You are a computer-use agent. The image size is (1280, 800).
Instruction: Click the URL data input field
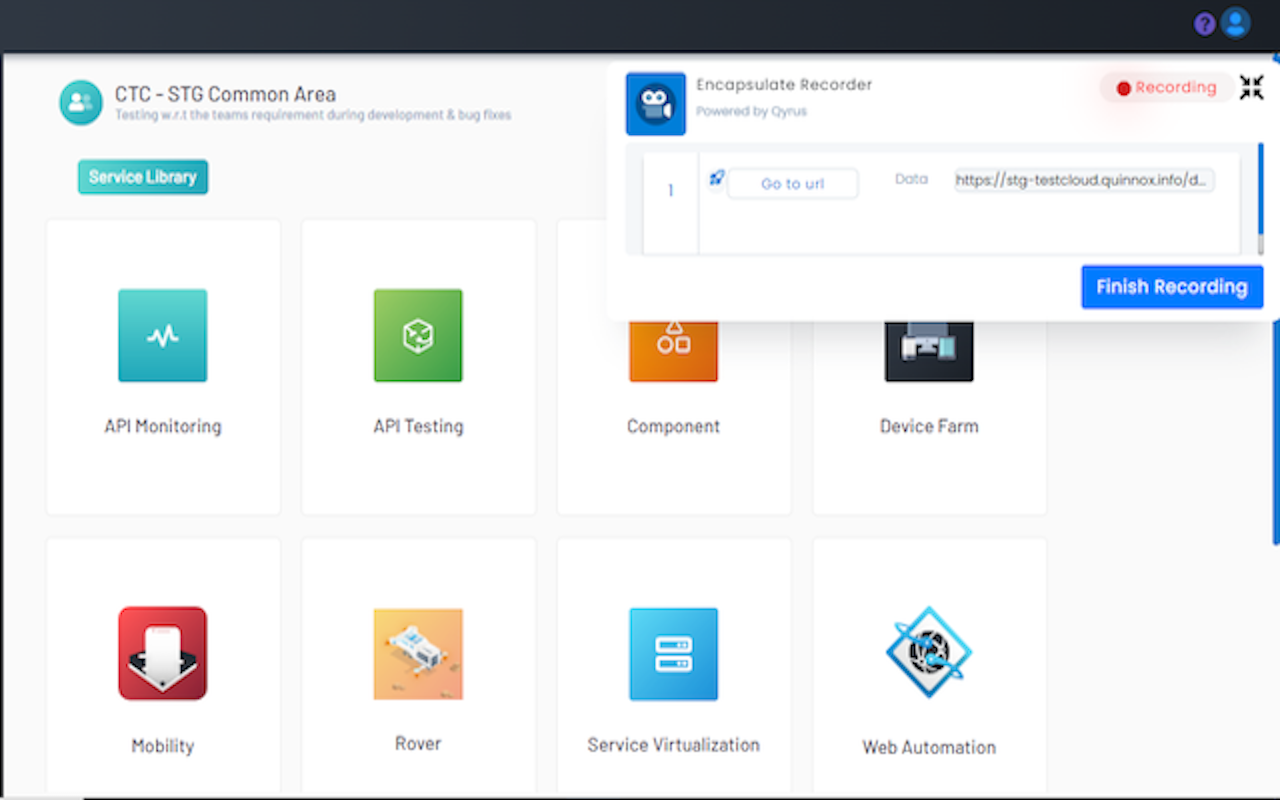pyautogui.click(x=1084, y=181)
